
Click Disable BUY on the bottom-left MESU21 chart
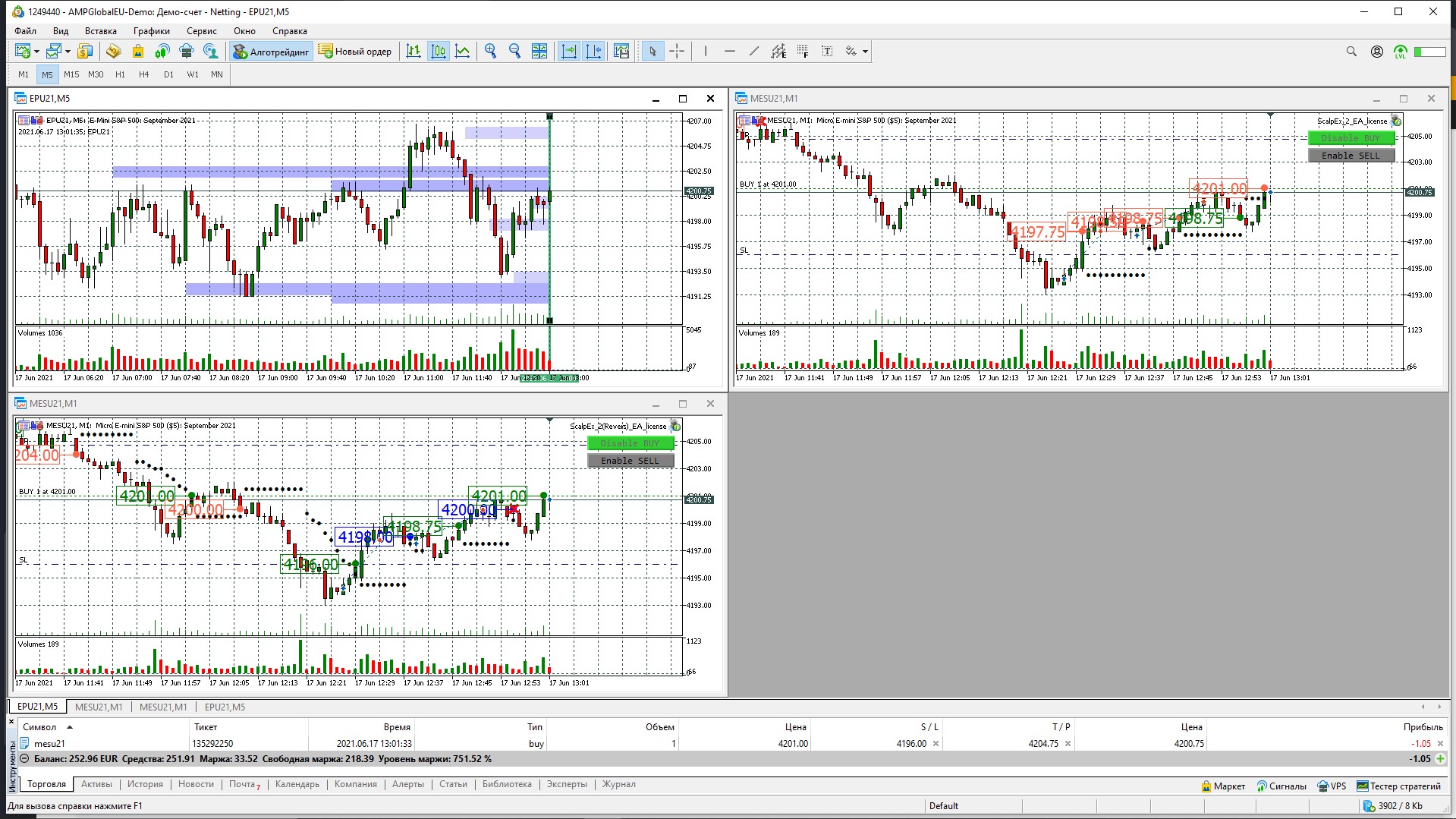point(631,443)
